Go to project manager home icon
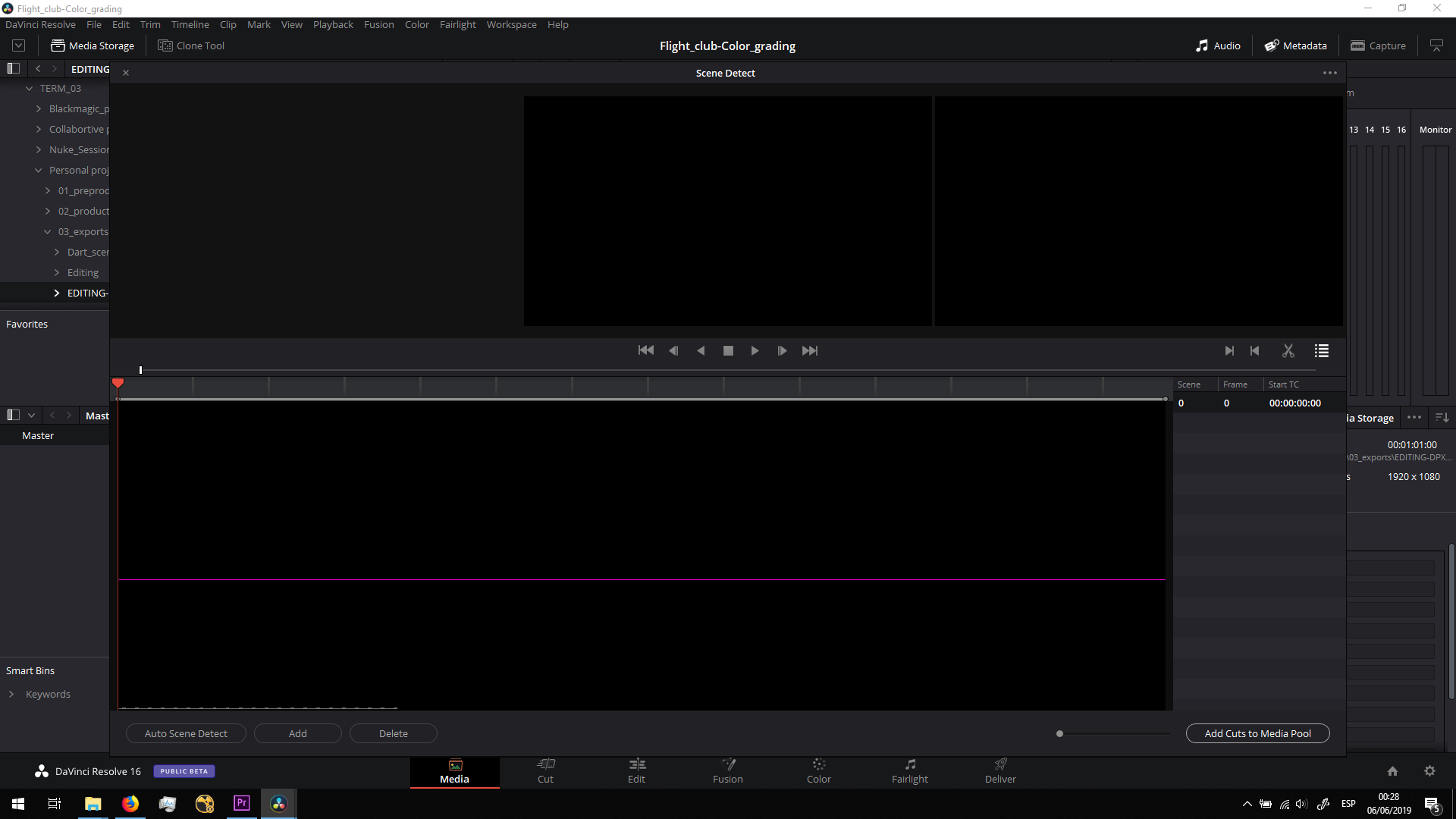 (x=1392, y=770)
